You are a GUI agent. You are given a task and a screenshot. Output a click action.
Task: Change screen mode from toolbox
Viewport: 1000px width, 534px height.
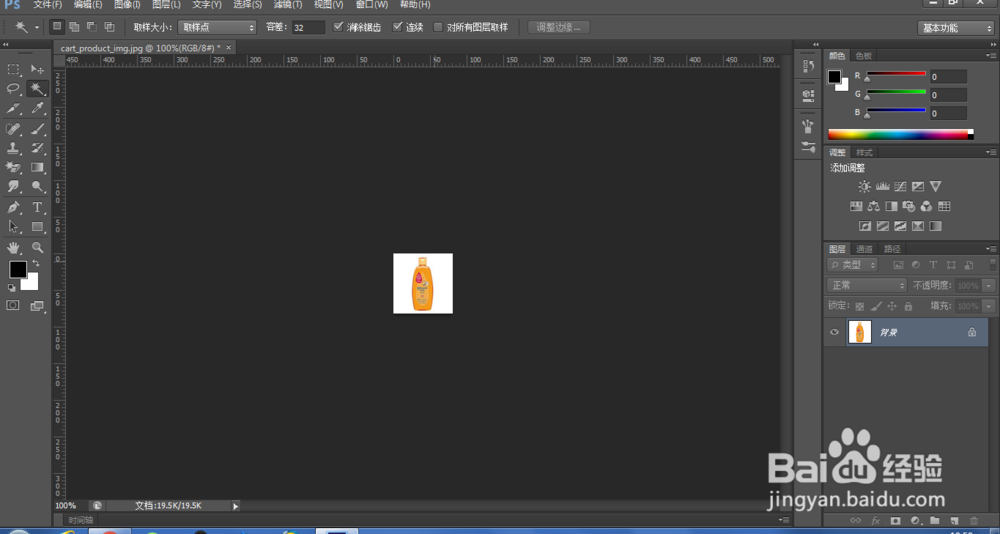[x=37, y=306]
